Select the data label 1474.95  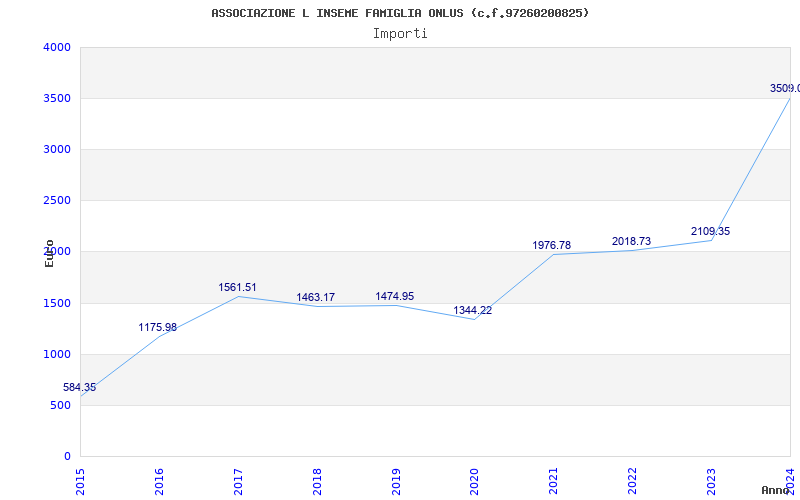click(395, 296)
